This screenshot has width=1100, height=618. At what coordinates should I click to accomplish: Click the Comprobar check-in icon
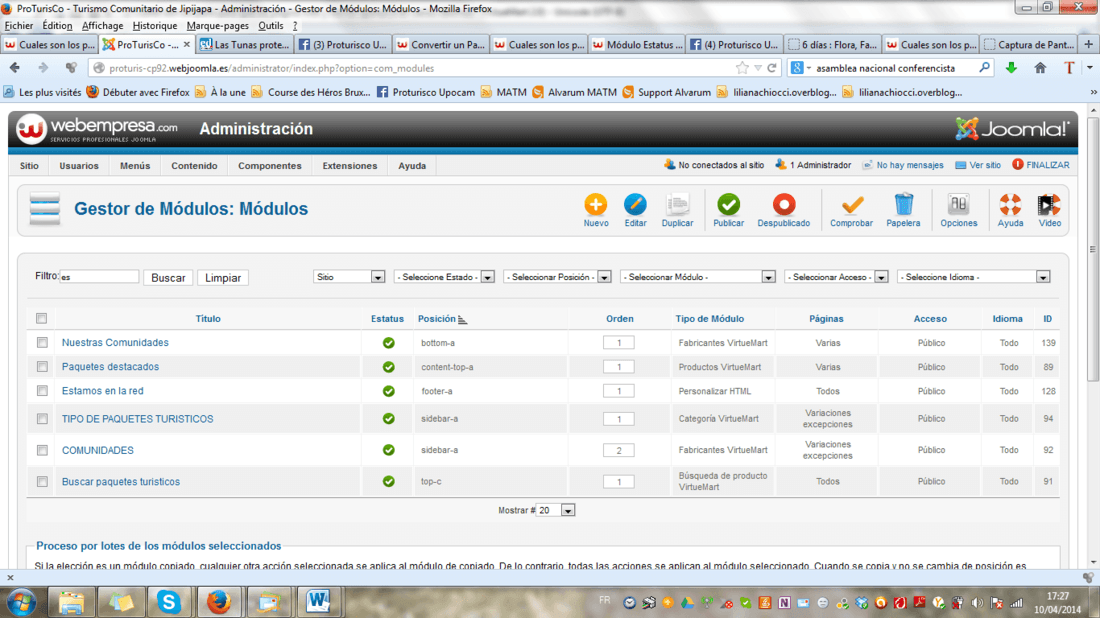click(x=852, y=205)
